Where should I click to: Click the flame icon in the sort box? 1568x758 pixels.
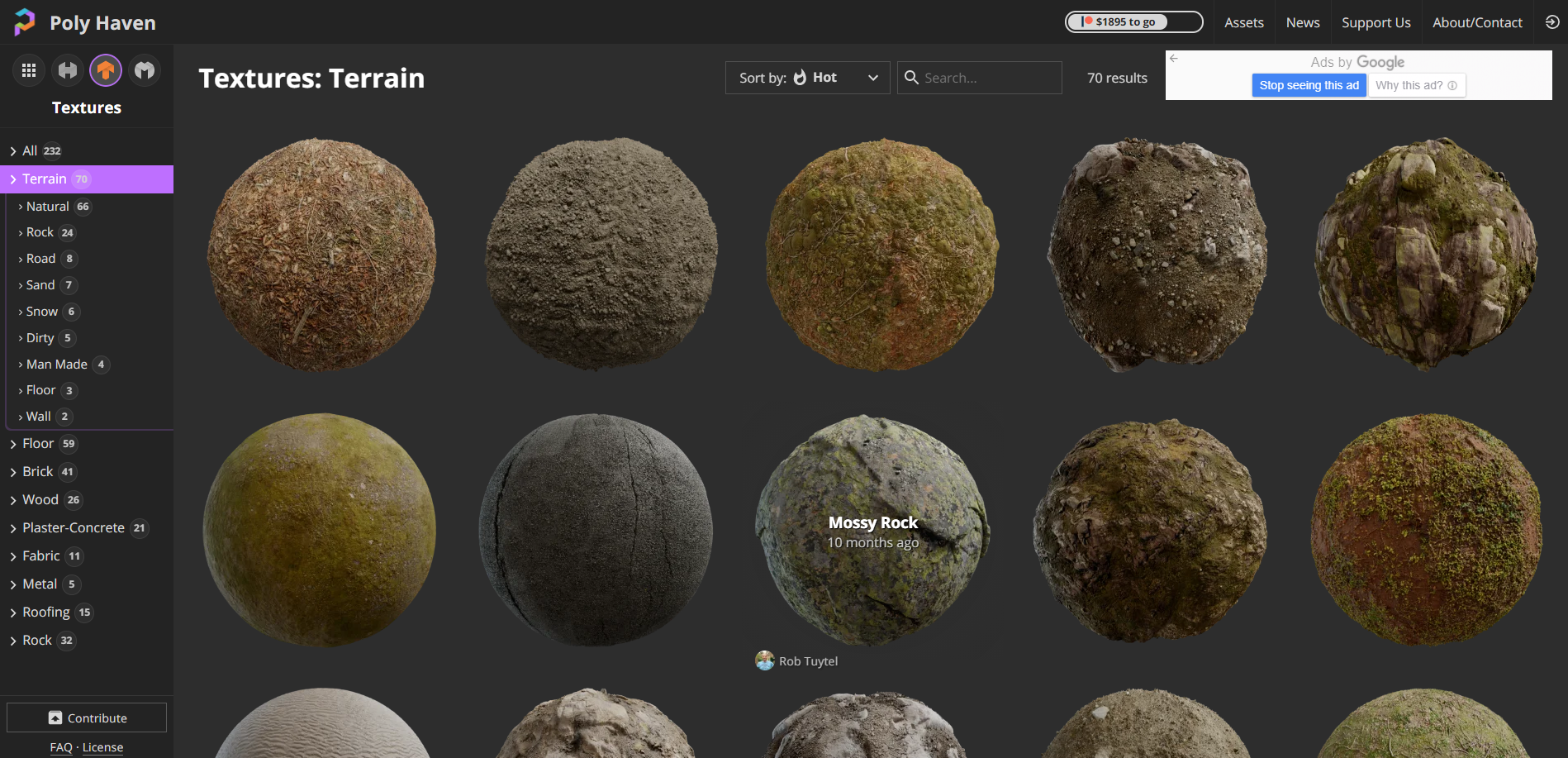(x=800, y=78)
